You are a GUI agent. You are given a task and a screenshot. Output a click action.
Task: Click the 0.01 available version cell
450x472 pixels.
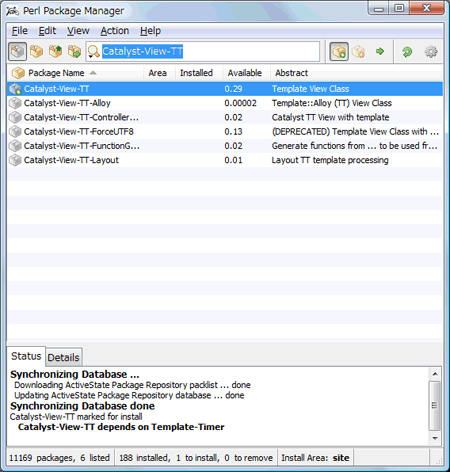click(x=233, y=160)
